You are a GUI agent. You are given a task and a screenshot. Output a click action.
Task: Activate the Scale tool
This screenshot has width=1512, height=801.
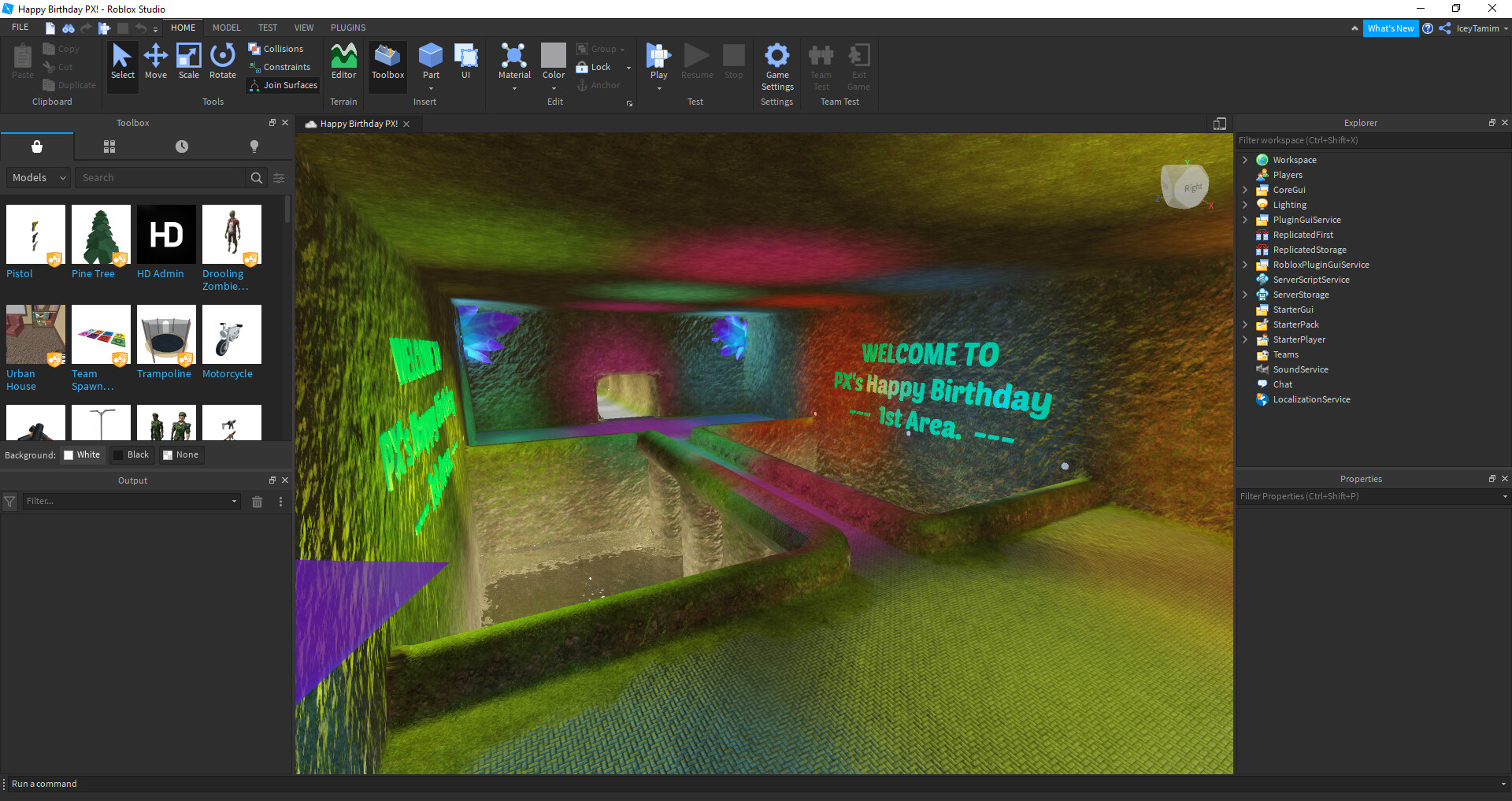[189, 63]
